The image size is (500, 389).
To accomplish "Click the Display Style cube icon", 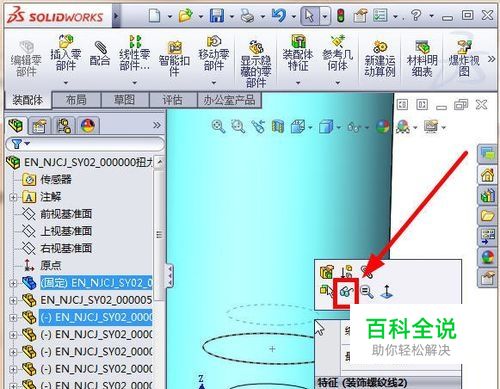I will click(x=326, y=127).
